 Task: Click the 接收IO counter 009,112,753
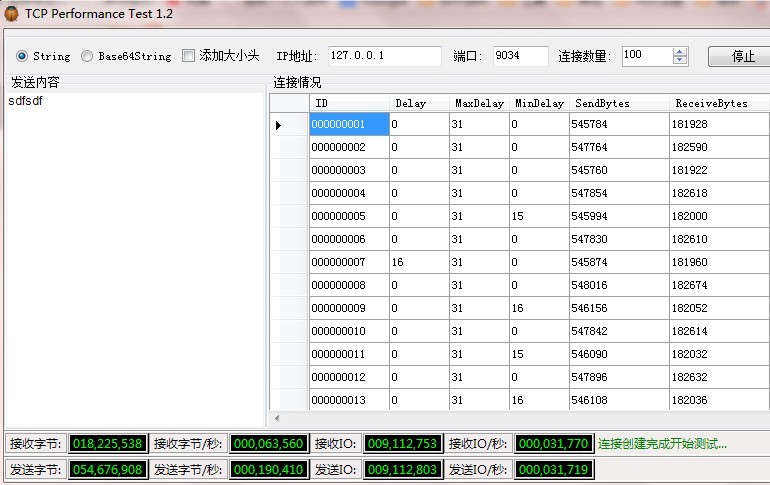[x=403, y=444]
